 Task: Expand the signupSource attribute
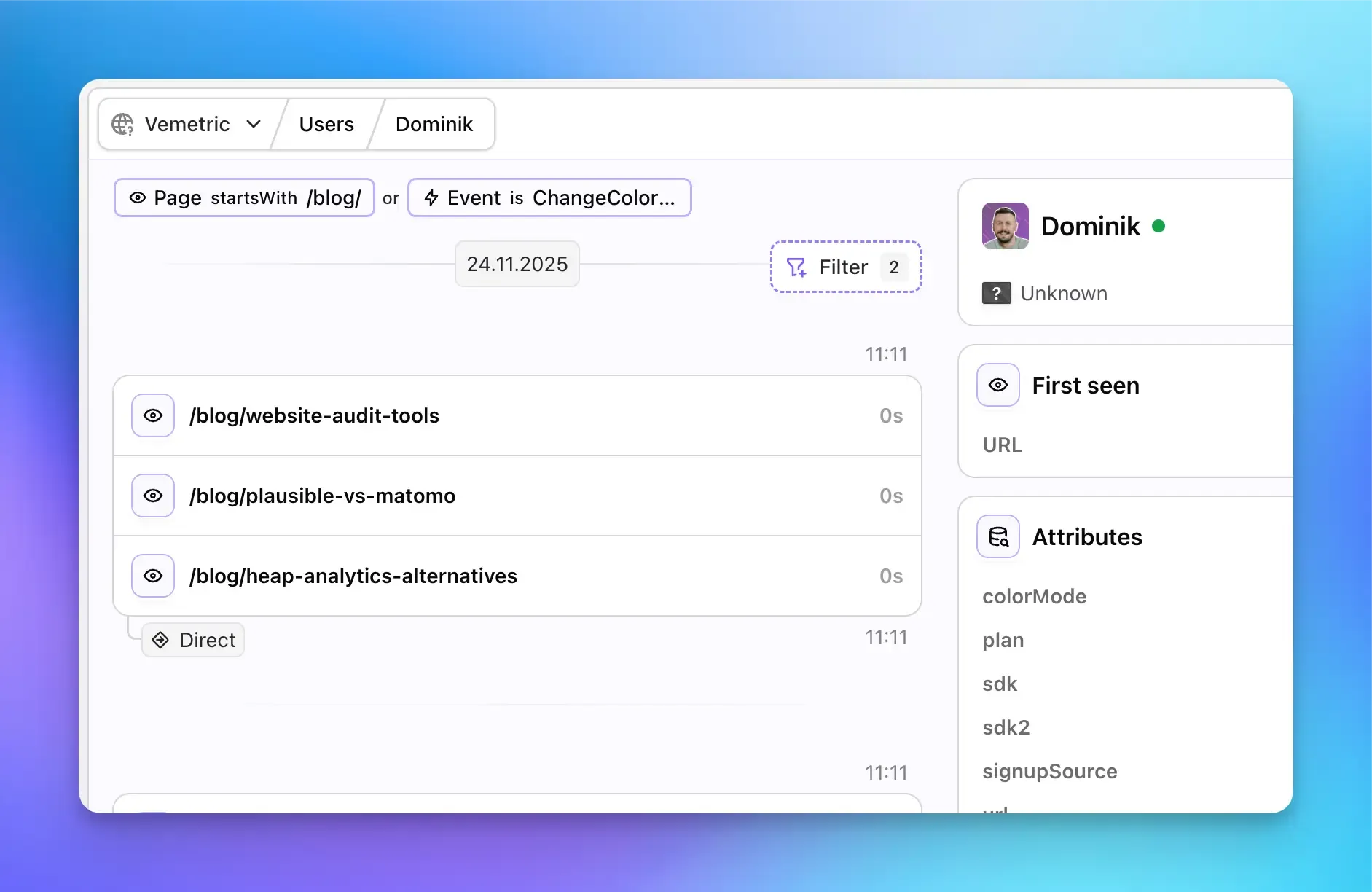(1049, 771)
